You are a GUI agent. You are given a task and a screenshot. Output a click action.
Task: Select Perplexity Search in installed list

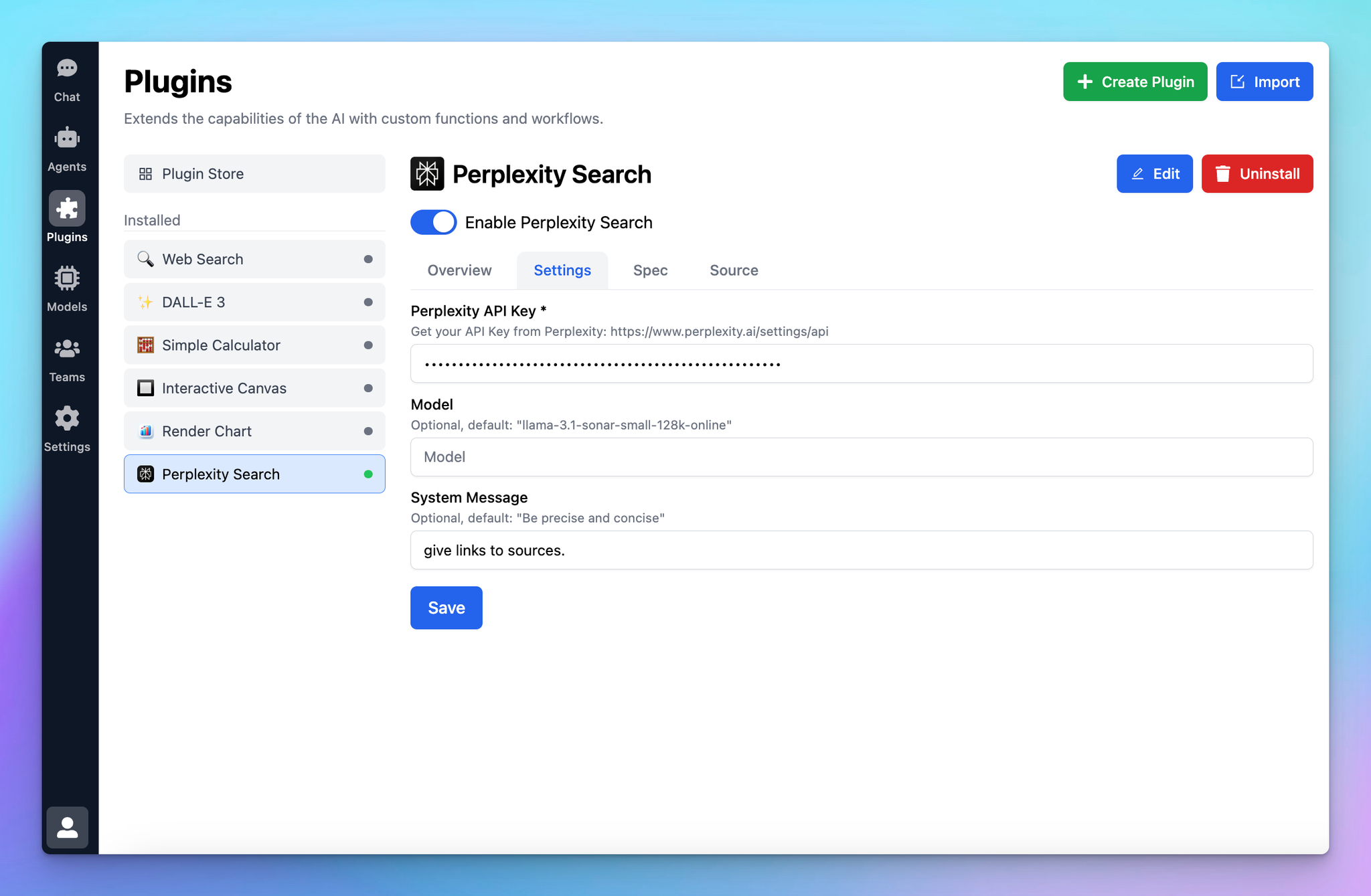click(254, 474)
